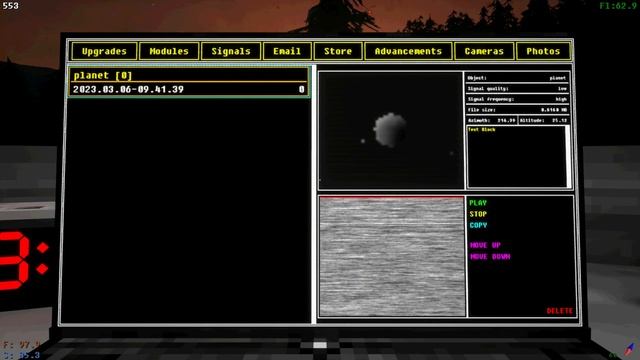The image size is (640, 360).
Task: Play the selected signal
Action: (478, 203)
